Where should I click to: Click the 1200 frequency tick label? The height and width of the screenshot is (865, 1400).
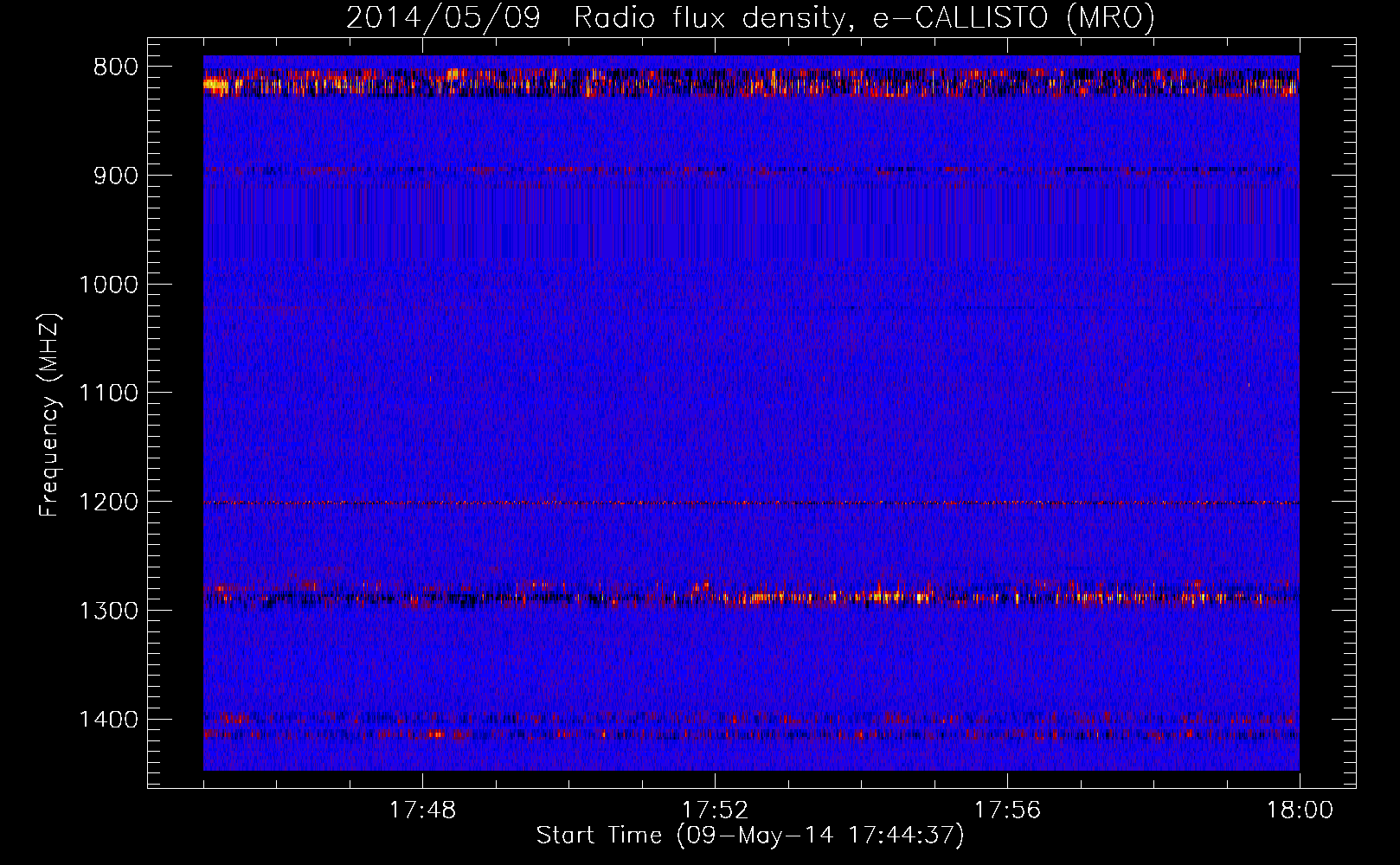pyautogui.click(x=109, y=502)
